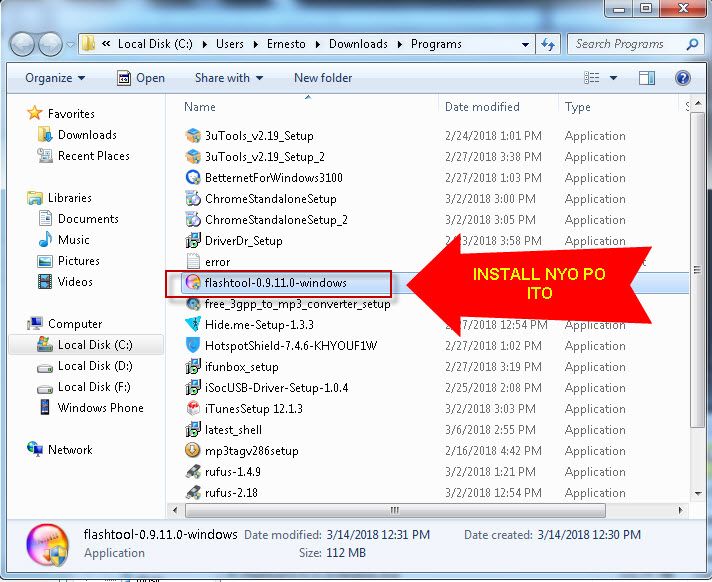Change view with the view icon button
Image resolution: width=712 pixels, height=582 pixels.
click(592, 78)
